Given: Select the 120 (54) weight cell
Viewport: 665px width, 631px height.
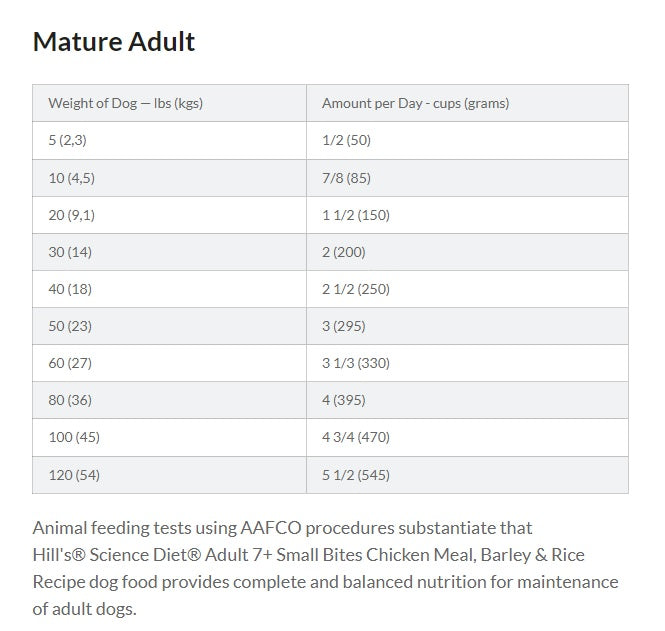Looking at the screenshot, I should [x=169, y=475].
